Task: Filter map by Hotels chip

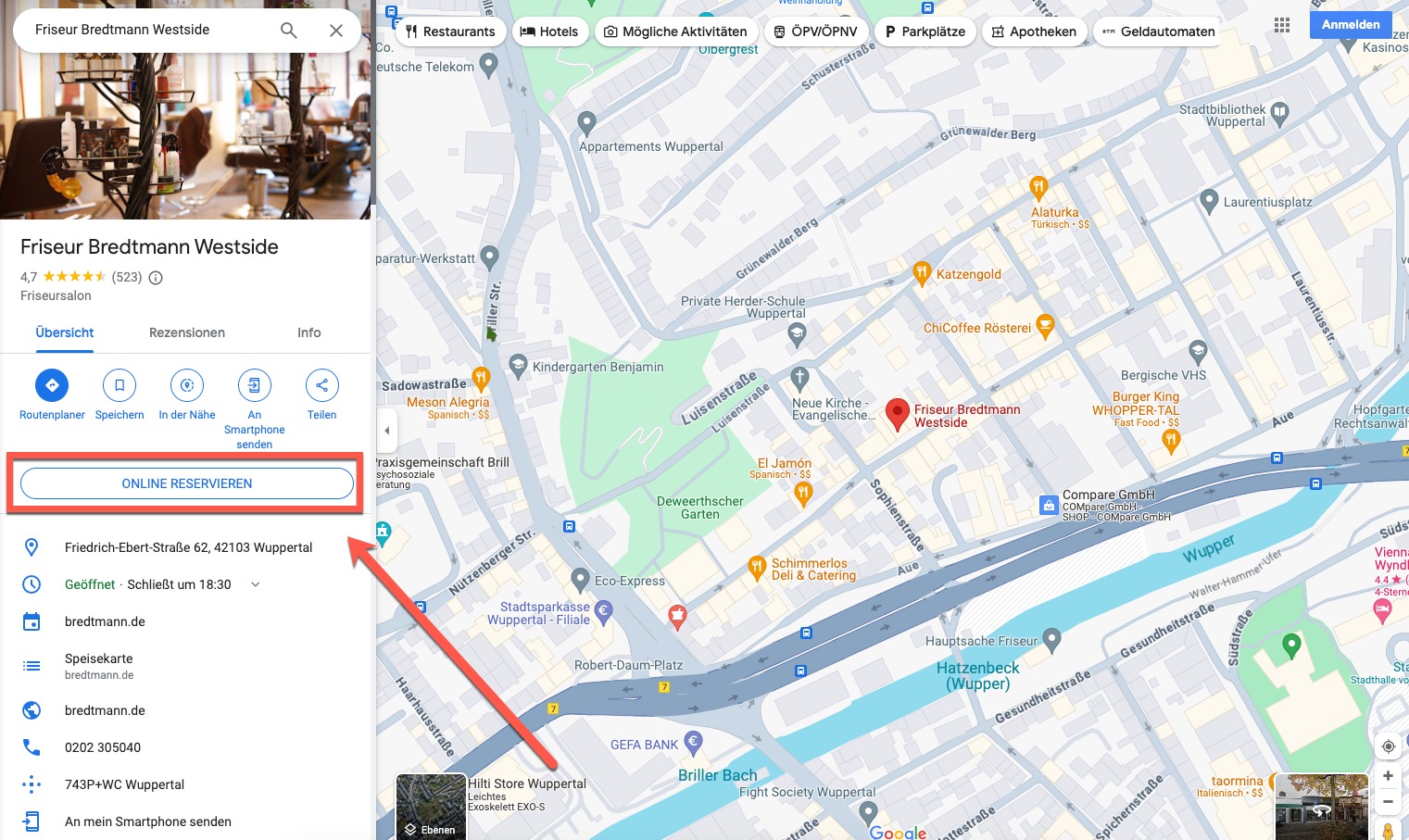Action: point(549,31)
